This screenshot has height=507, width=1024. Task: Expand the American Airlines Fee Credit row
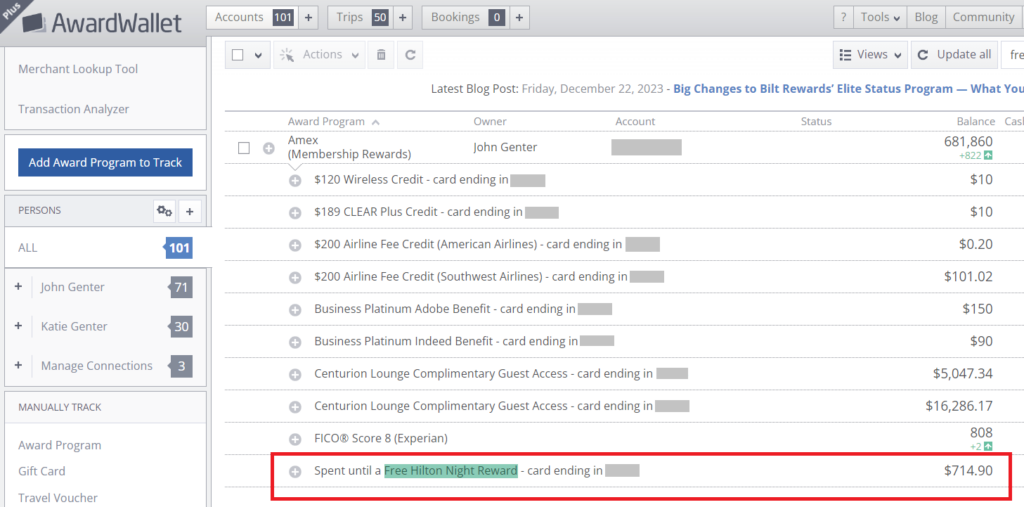[295, 245]
